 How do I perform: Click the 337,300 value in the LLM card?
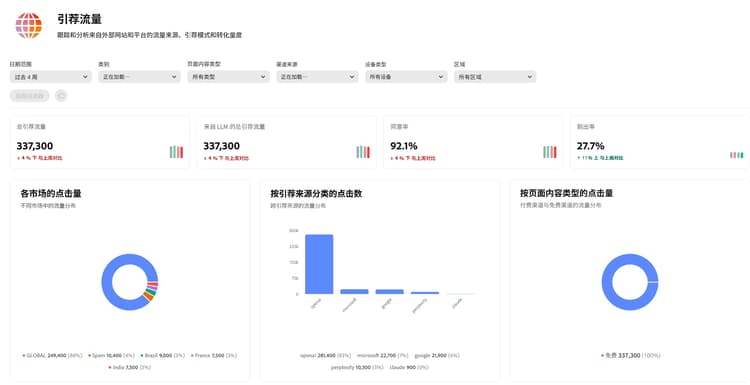221,146
